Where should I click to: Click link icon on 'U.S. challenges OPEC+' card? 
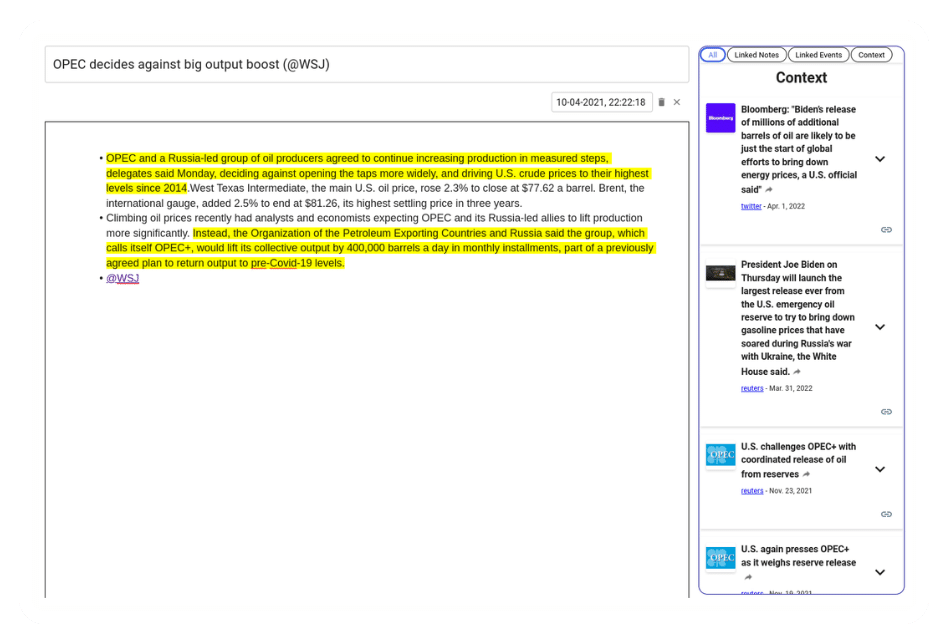(x=886, y=514)
